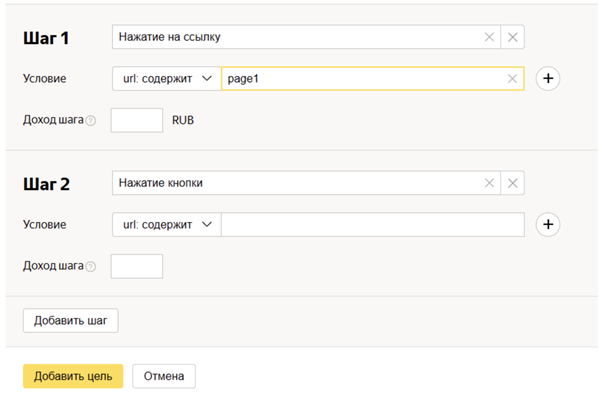This screenshot has width=602, height=404.
Task: Cancel with the 'Отмена' button
Action: (x=163, y=376)
